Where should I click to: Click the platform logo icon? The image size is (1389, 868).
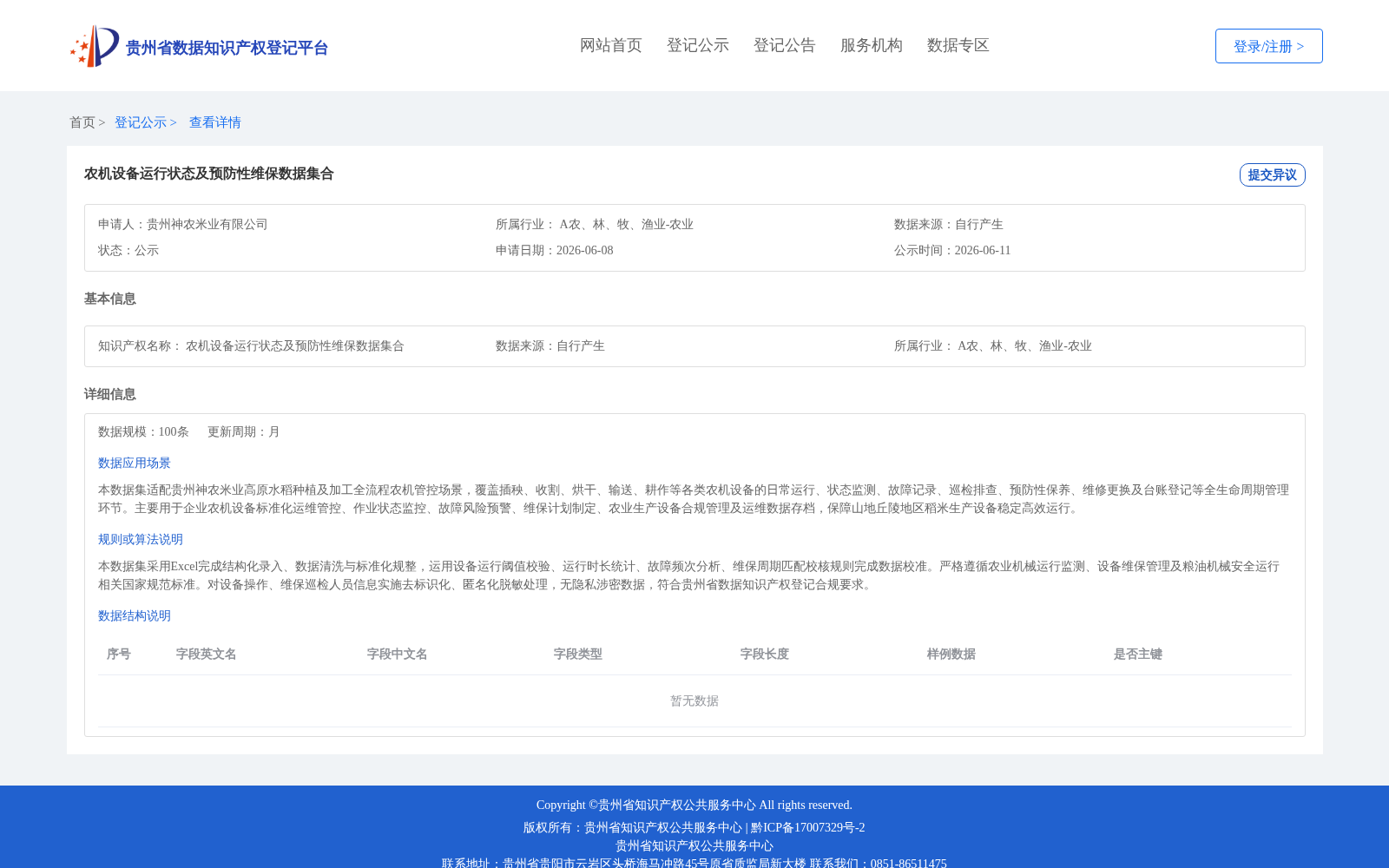tap(95, 46)
